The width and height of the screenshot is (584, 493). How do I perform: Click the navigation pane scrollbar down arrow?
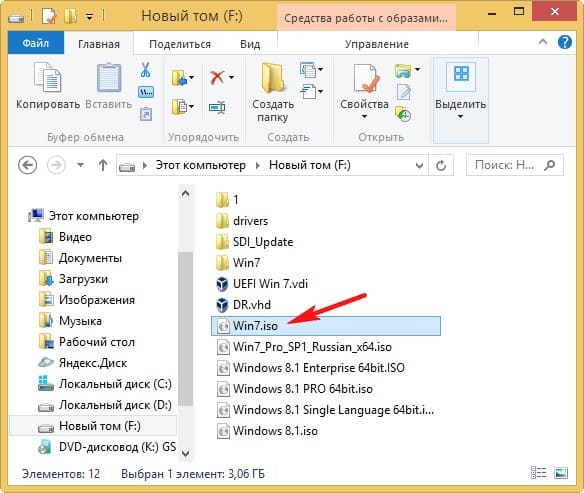(185, 454)
